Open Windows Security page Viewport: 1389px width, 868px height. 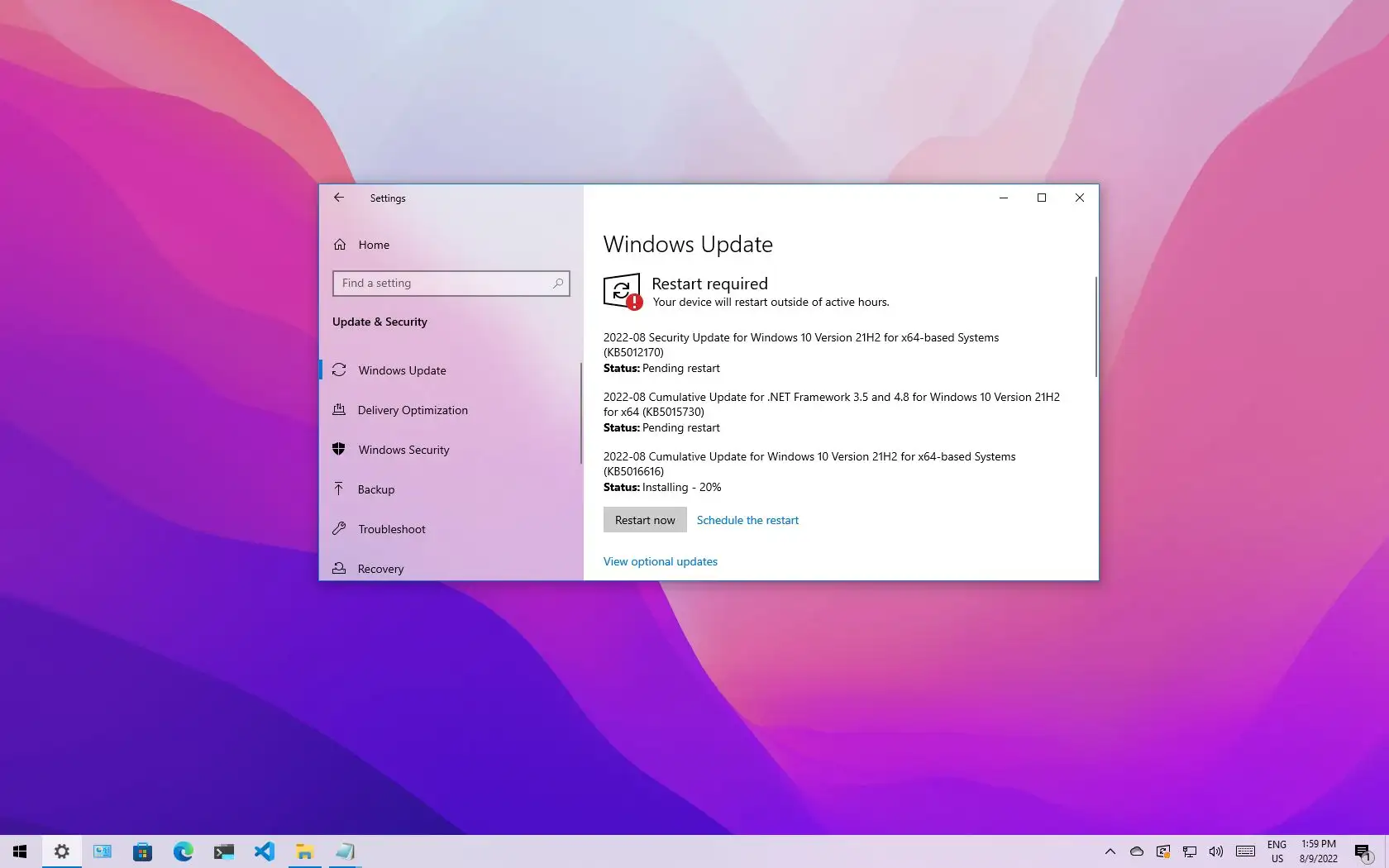coord(451,450)
